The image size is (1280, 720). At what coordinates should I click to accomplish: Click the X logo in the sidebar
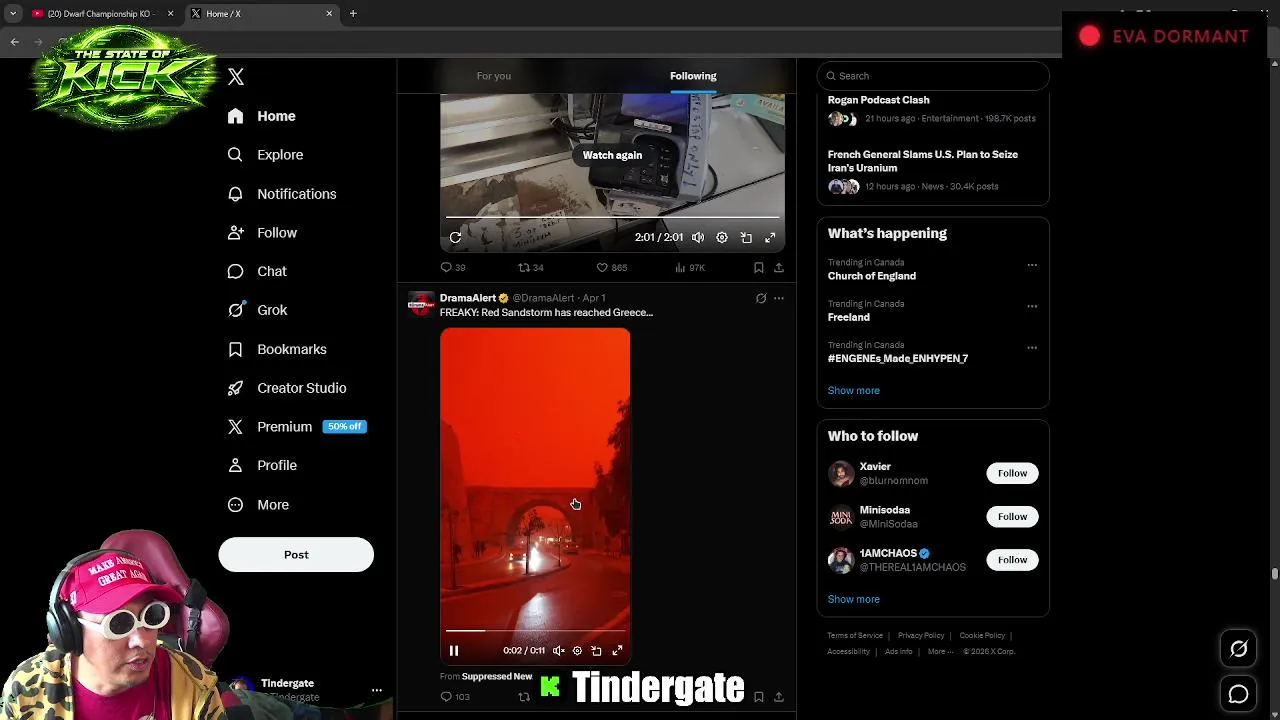[236, 77]
